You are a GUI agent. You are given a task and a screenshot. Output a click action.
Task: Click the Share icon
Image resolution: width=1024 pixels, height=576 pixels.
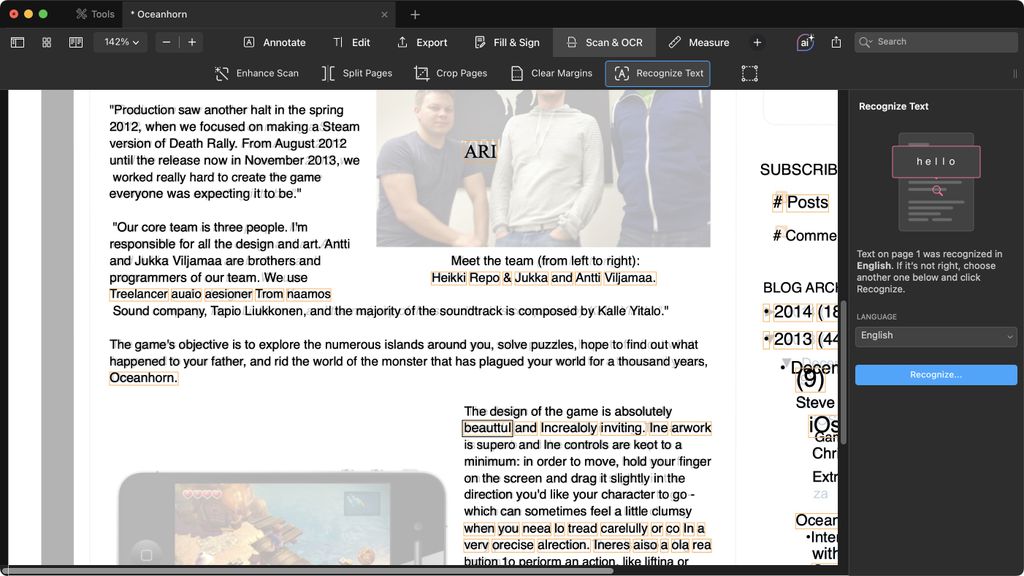click(x=837, y=42)
